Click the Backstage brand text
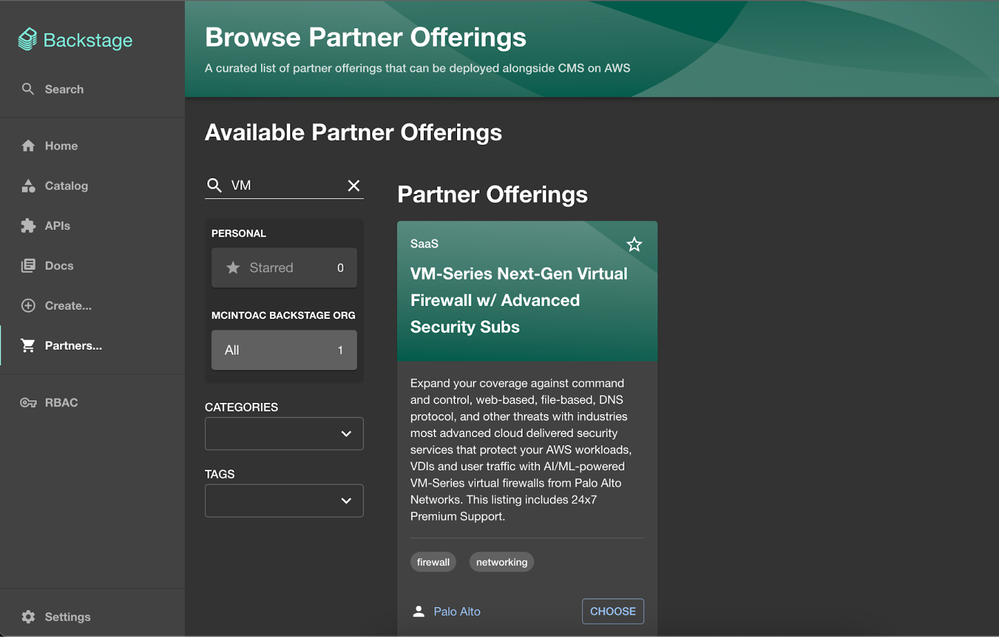 [88, 40]
